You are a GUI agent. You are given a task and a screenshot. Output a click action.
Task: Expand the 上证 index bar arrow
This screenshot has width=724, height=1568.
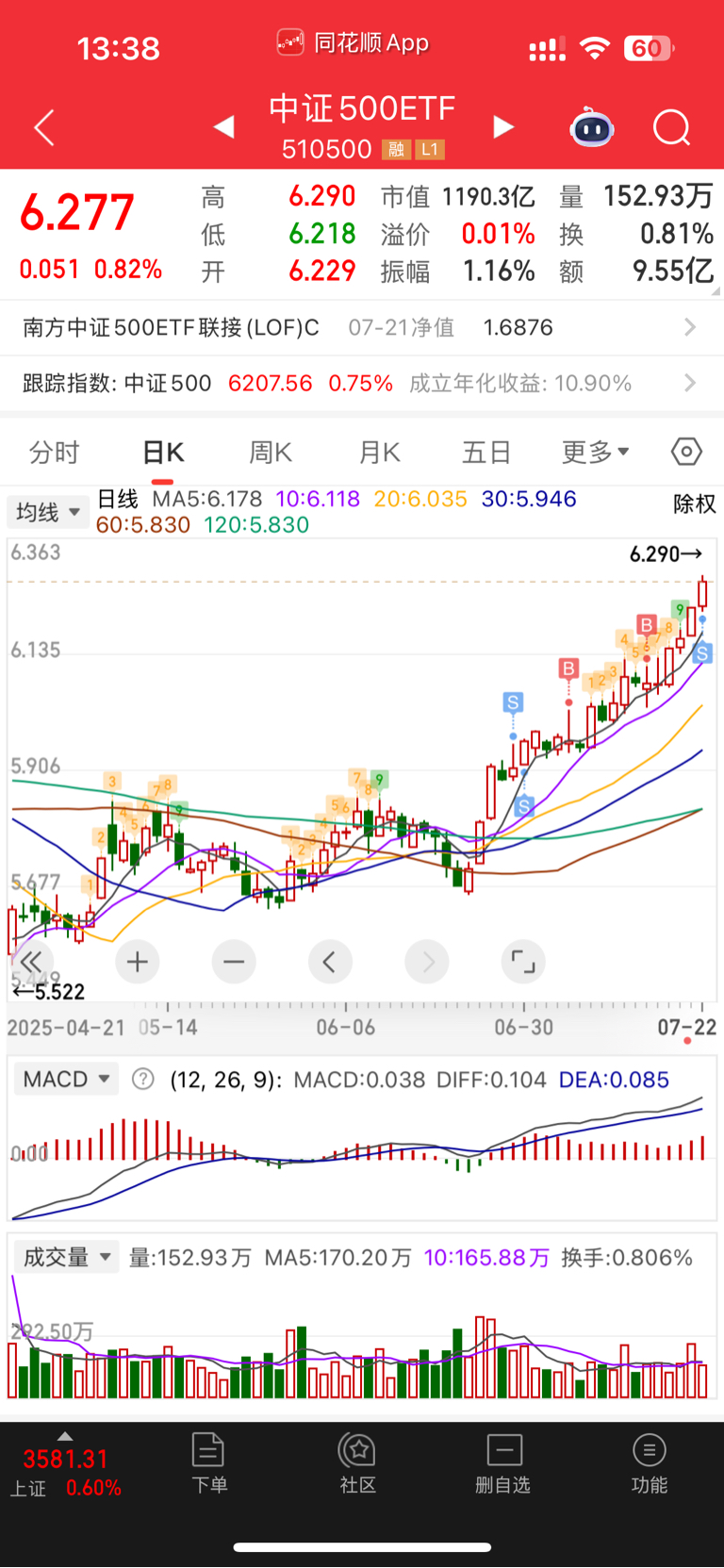pos(65,1436)
